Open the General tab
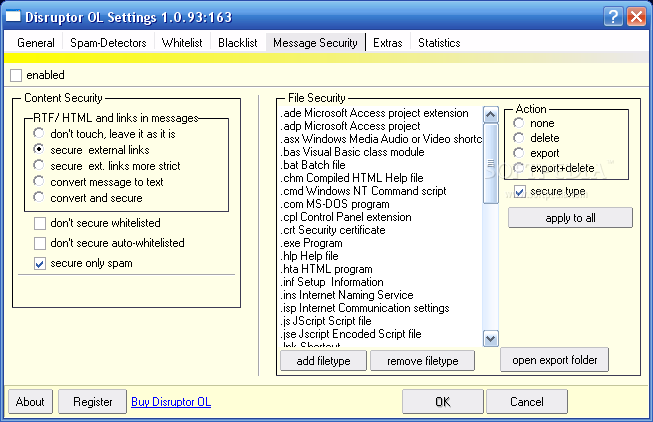653x422 pixels. (x=36, y=43)
